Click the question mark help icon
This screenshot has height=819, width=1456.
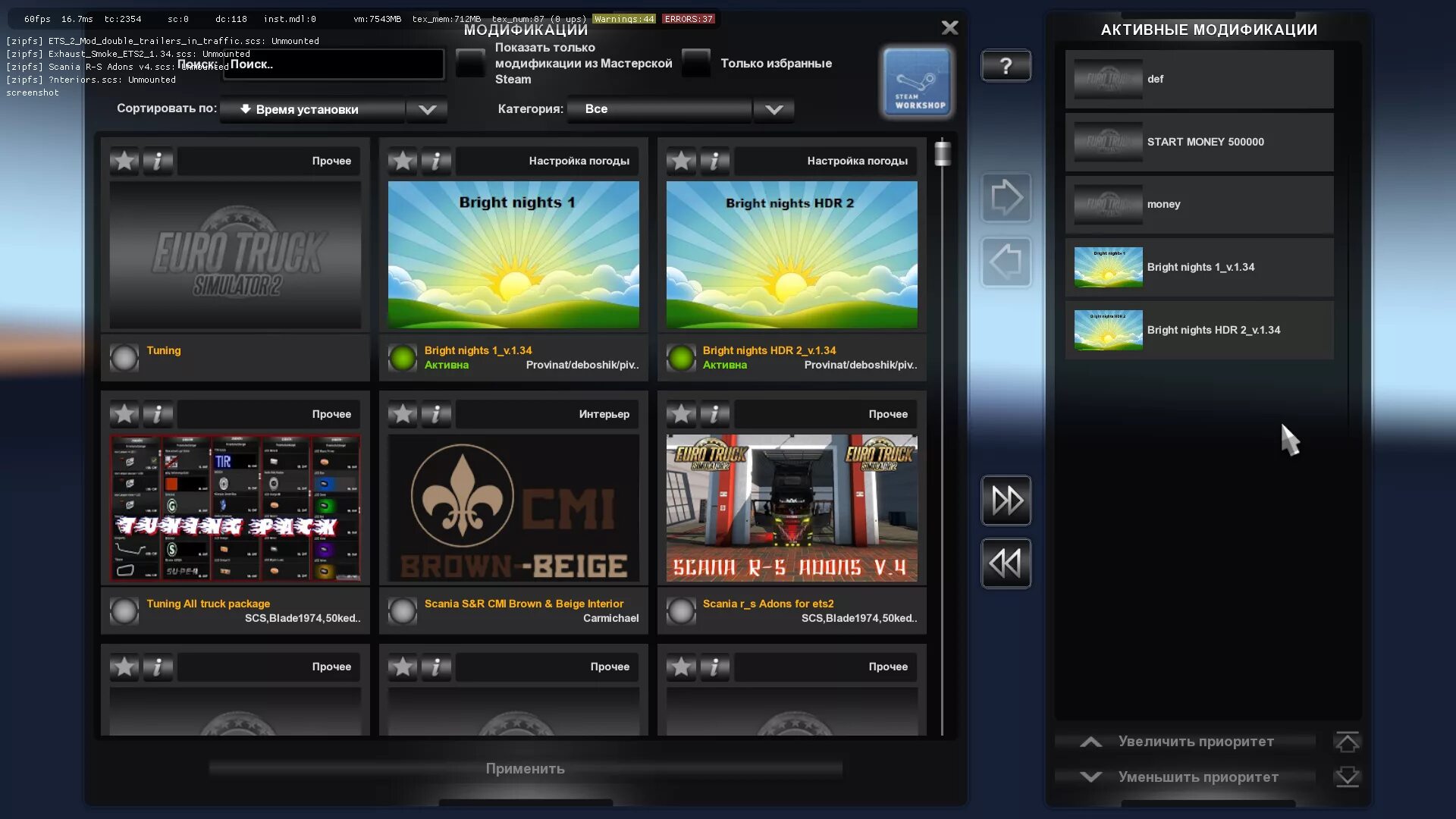1006,66
